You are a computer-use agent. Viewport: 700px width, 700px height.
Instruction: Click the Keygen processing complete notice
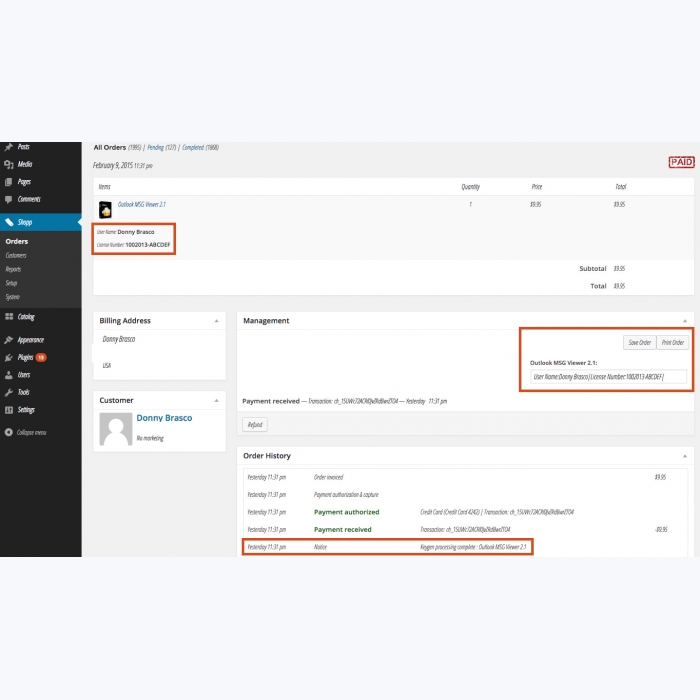point(473,547)
